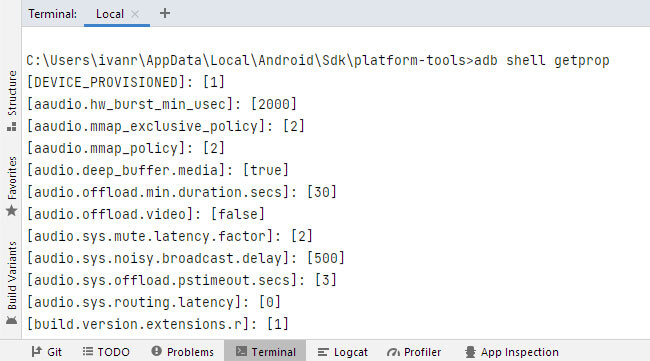This screenshot has width=650, height=361.
Task: Open the Git tool window
Action: point(46,352)
